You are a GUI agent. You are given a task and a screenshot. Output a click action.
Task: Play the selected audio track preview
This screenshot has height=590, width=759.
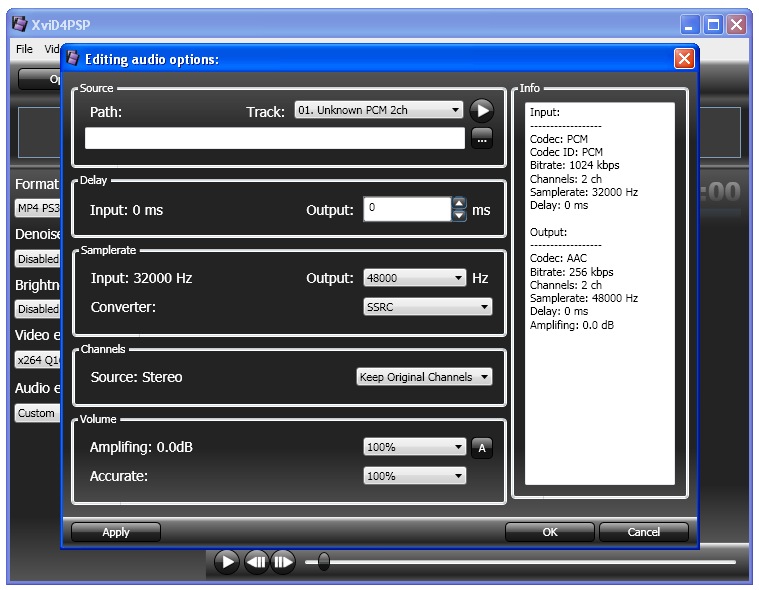[482, 111]
